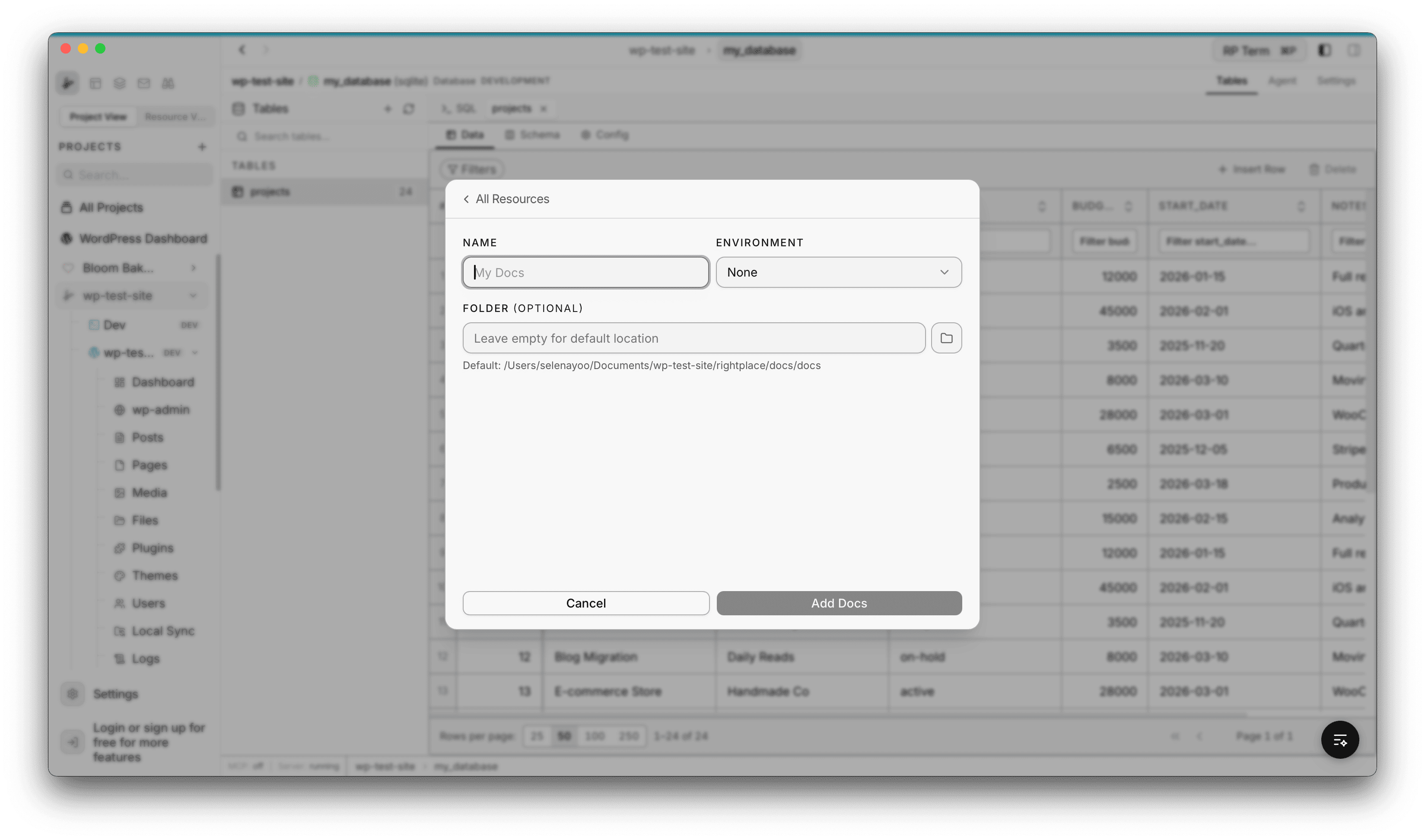Open the mail envelope icon in the sidebar
The image size is (1425, 840).
click(144, 83)
